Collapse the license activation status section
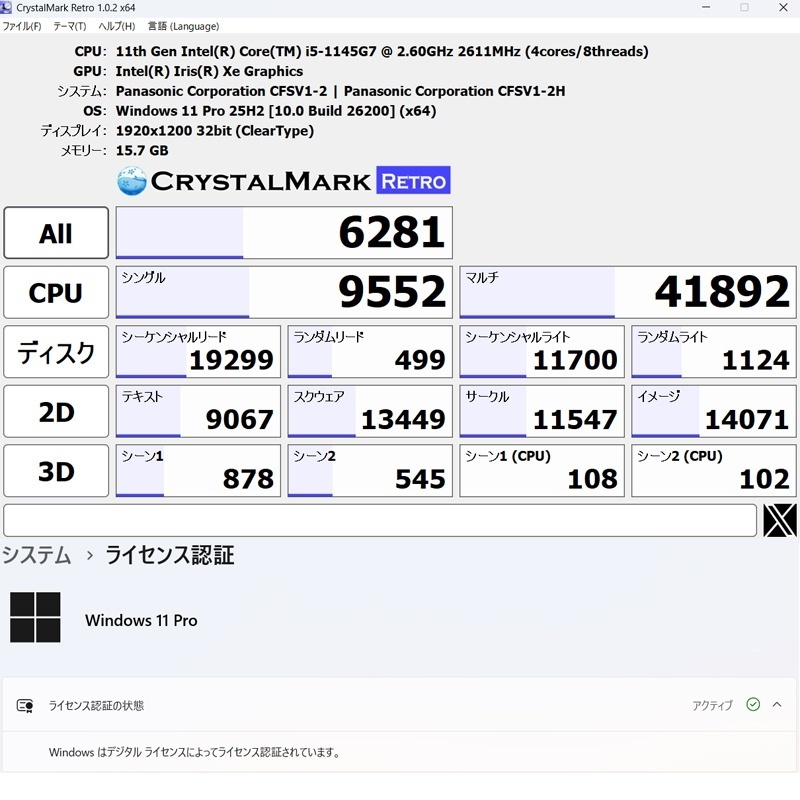The image size is (800, 800). coord(777,705)
